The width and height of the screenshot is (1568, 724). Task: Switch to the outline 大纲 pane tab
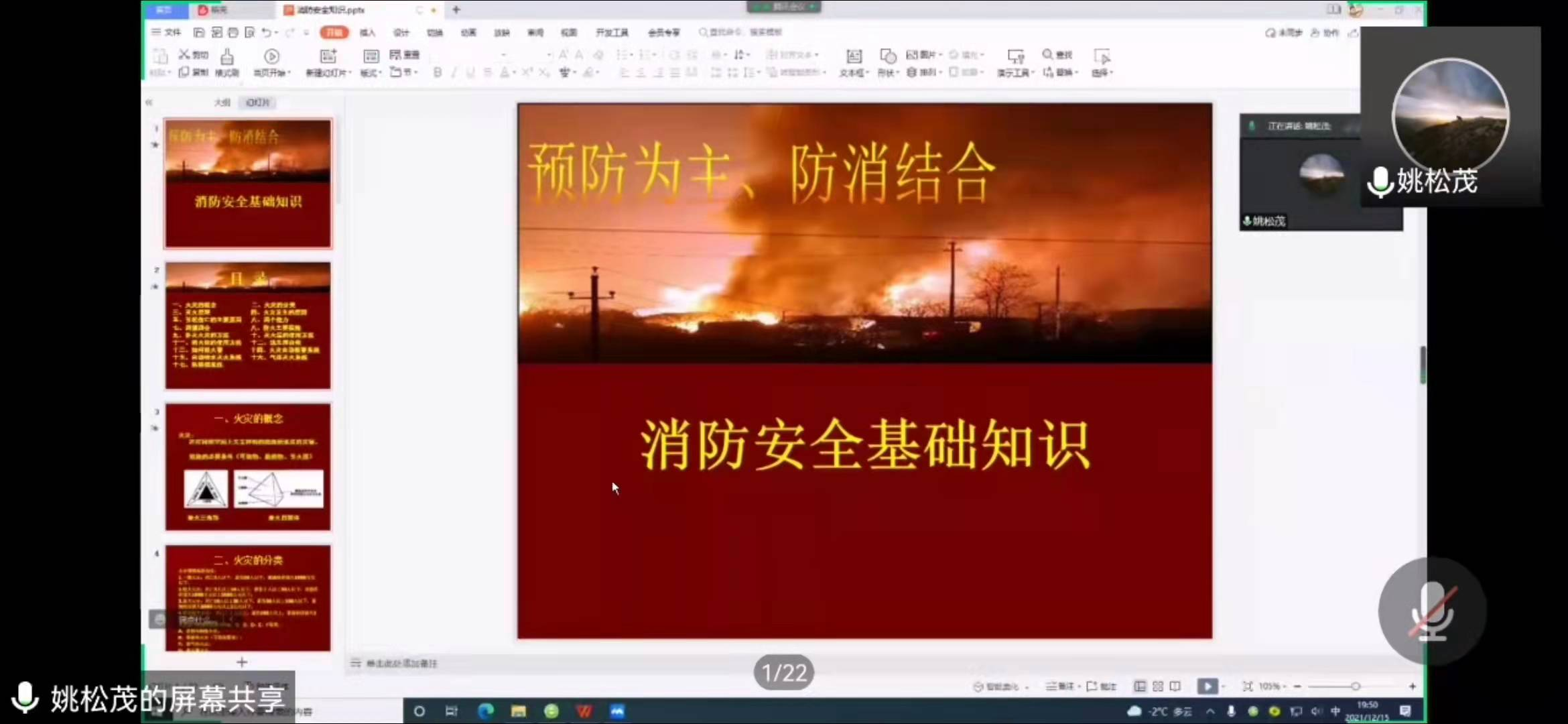pyautogui.click(x=222, y=102)
